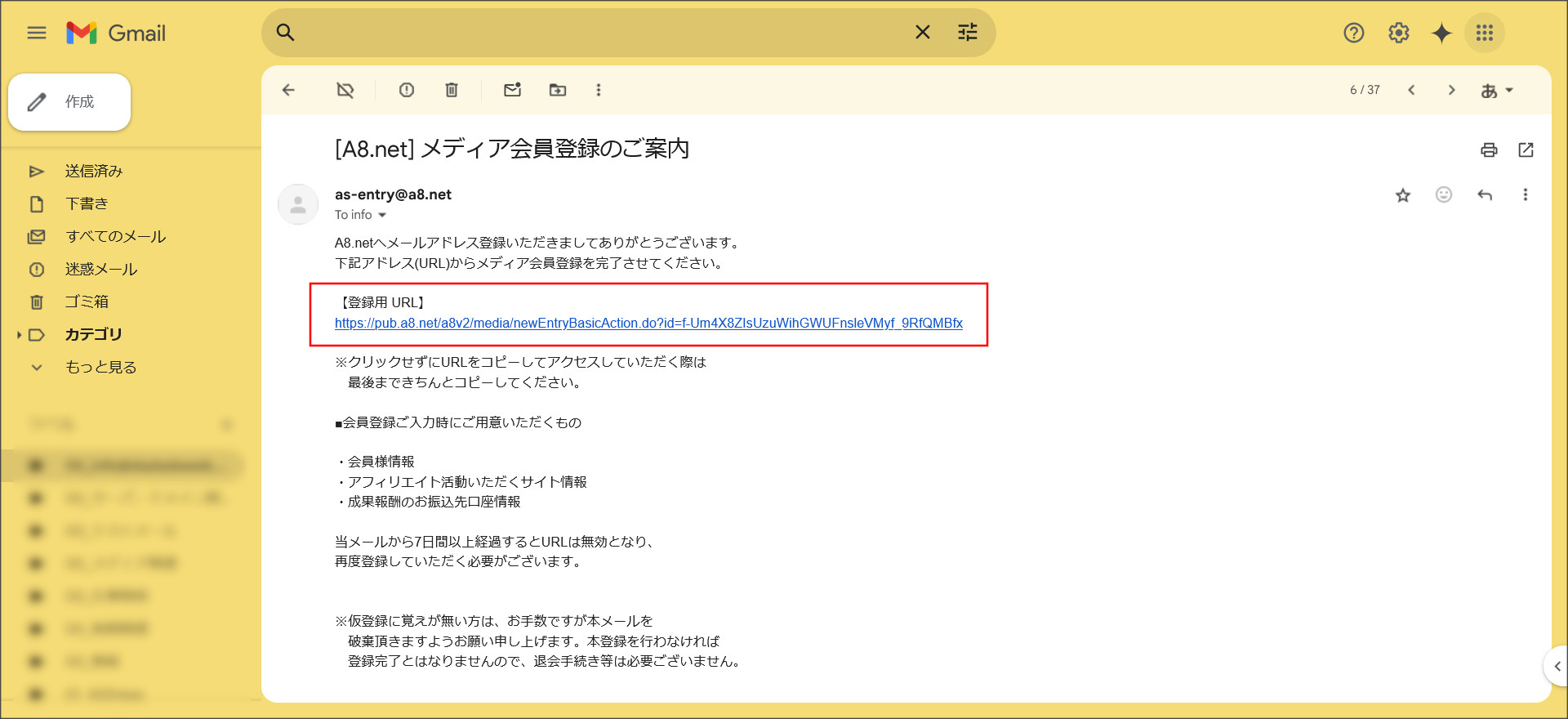Open 送信済み sent folder
Viewport: 1568px width, 719px height.
(x=94, y=172)
